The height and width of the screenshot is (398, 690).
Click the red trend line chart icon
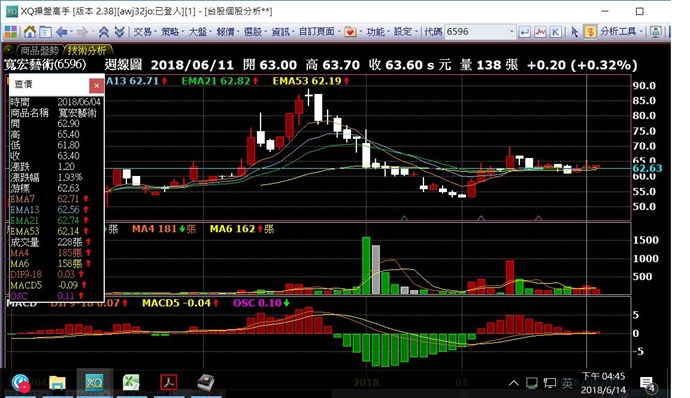pos(540,32)
